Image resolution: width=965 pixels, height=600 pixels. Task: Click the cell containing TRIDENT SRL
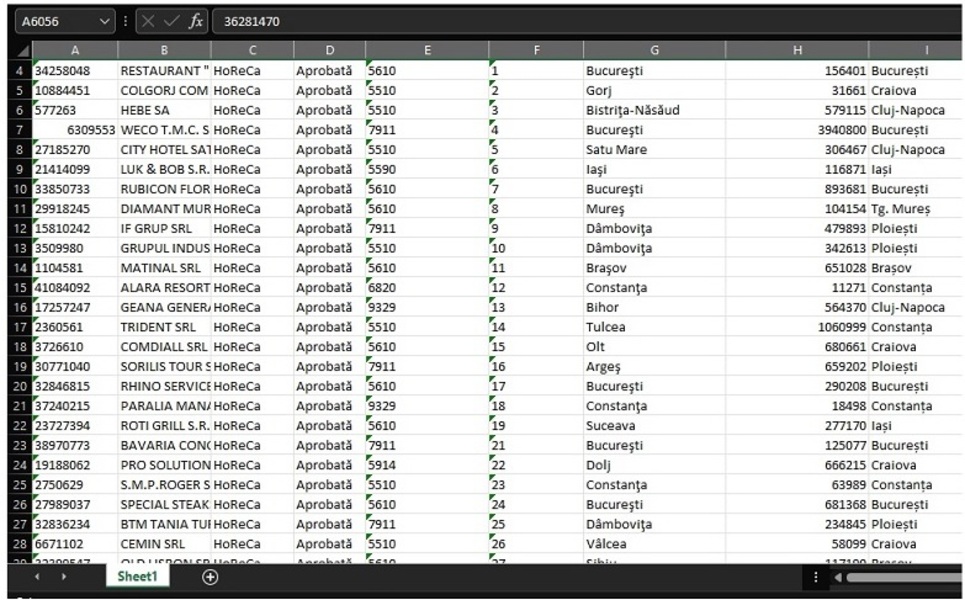pos(164,327)
